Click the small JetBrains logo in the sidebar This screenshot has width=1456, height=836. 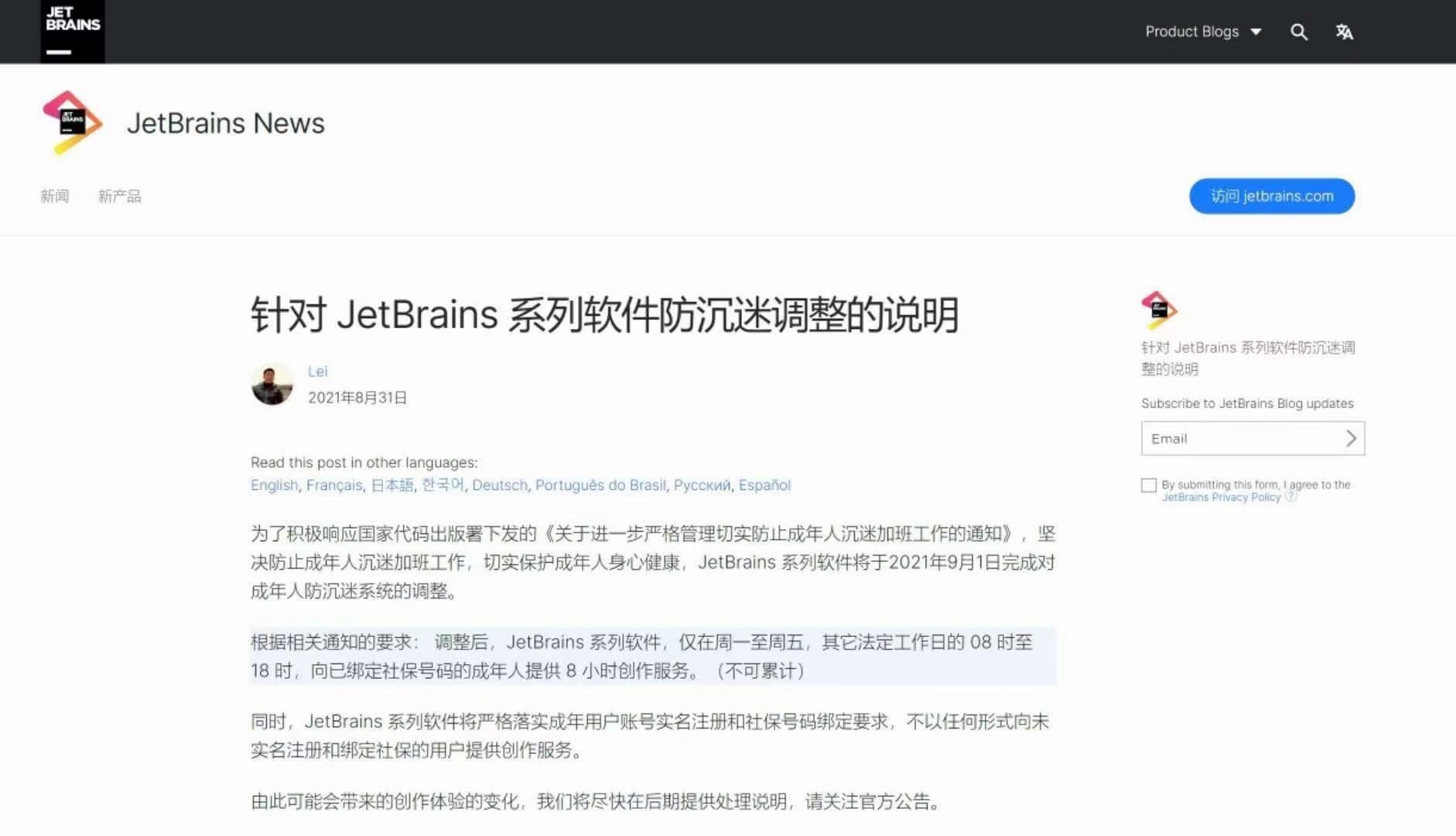click(x=1159, y=310)
